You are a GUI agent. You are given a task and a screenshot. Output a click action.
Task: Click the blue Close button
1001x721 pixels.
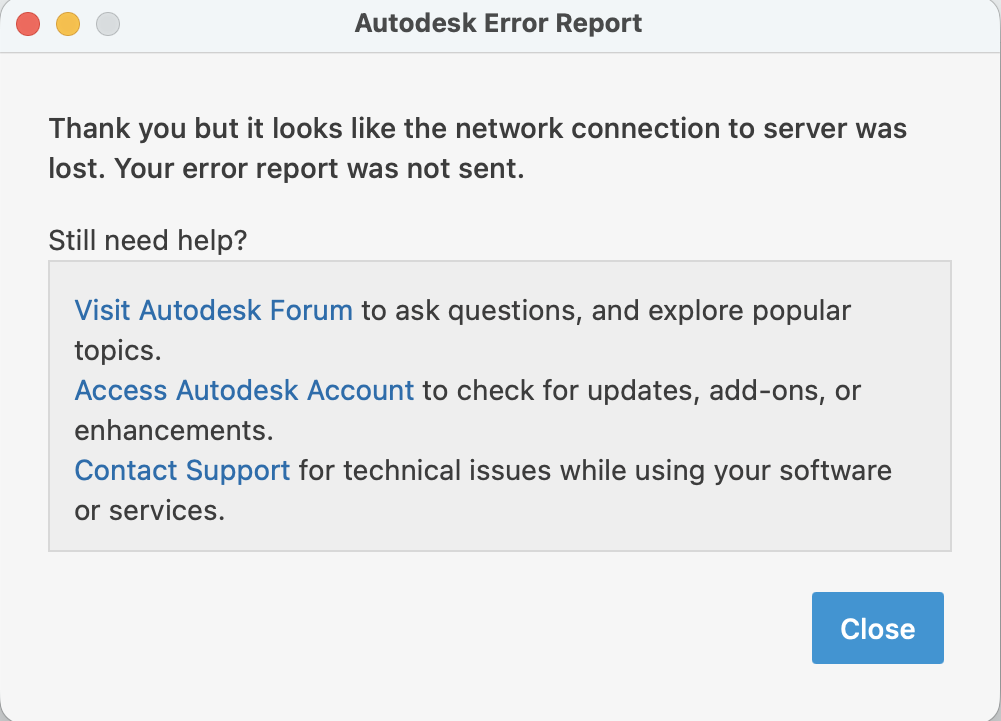pyautogui.click(x=877, y=628)
